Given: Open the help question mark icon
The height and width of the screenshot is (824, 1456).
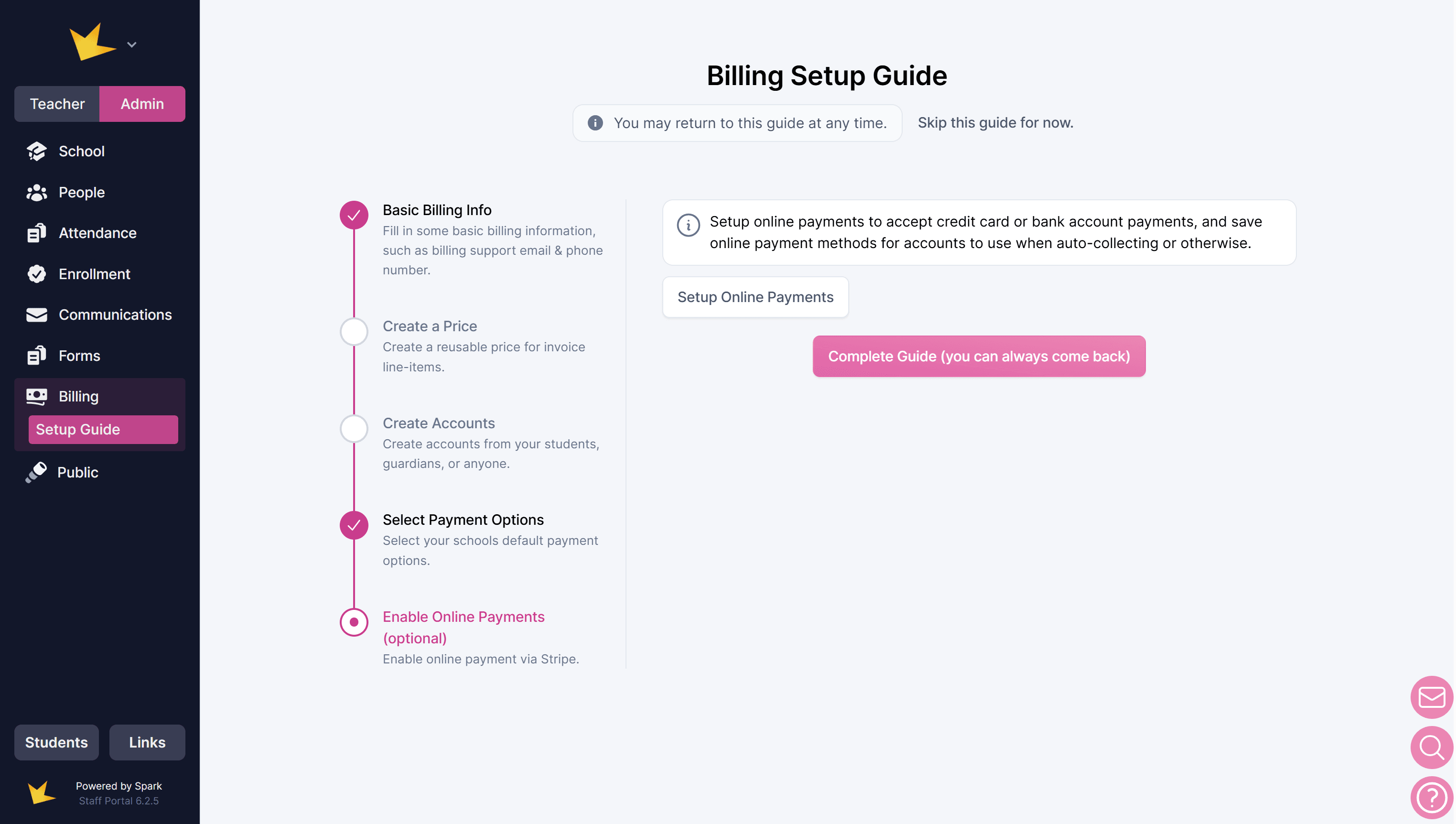Looking at the screenshot, I should [1431, 797].
